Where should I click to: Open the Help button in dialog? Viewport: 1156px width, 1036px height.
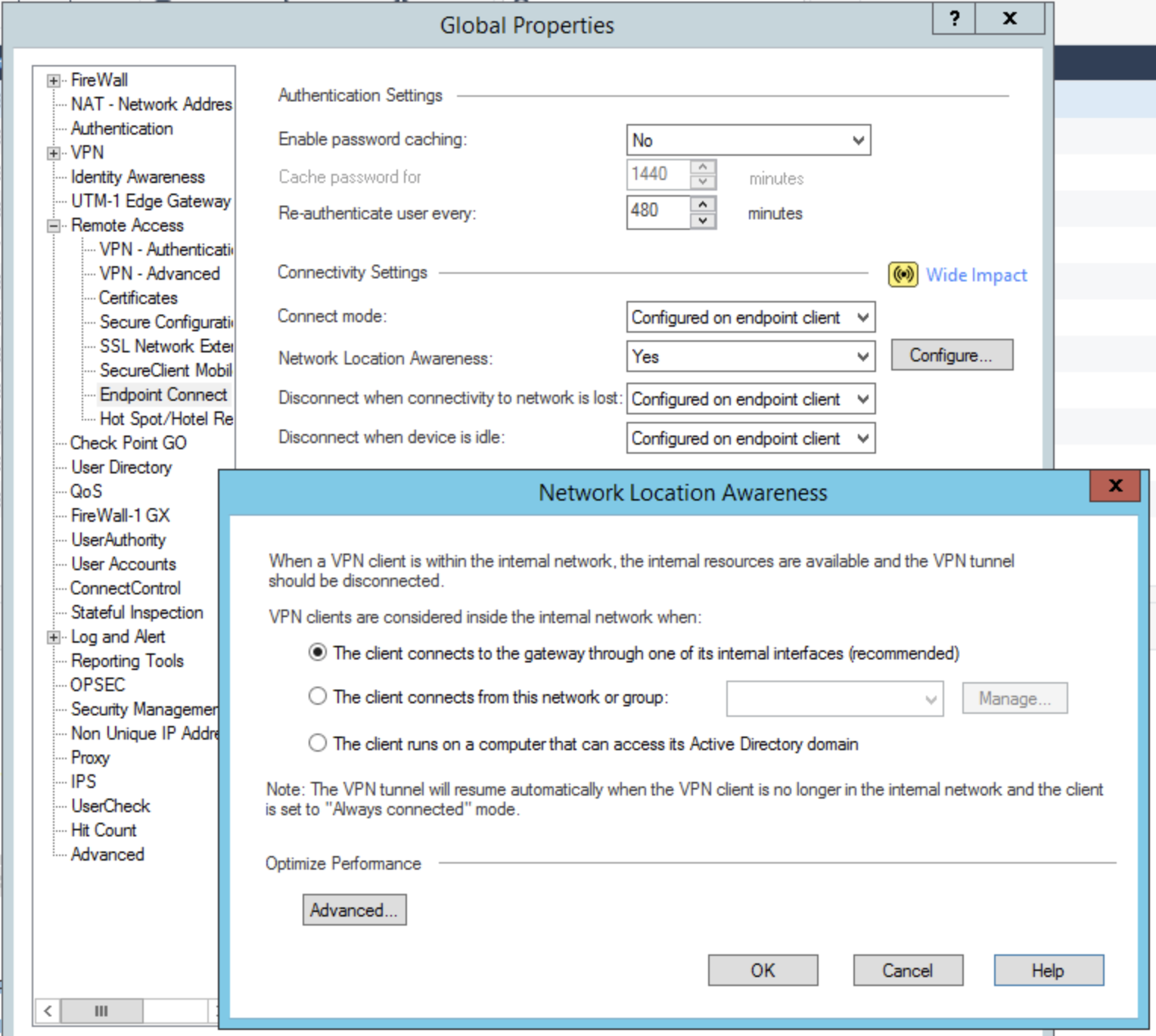(x=1049, y=970)
